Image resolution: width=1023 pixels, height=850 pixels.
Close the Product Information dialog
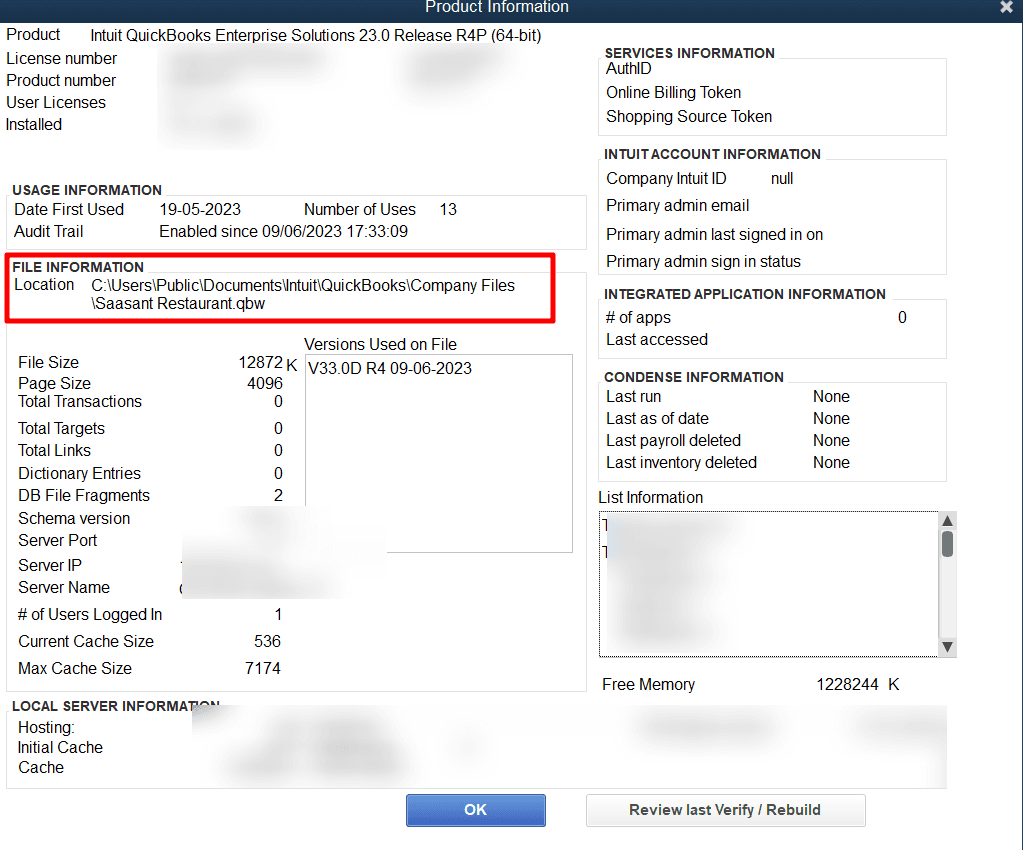pos(1006,7)
